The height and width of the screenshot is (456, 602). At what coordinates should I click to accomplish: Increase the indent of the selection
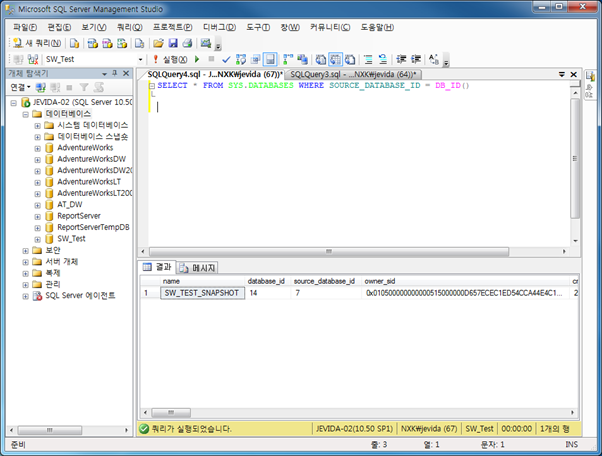(416, 59)
